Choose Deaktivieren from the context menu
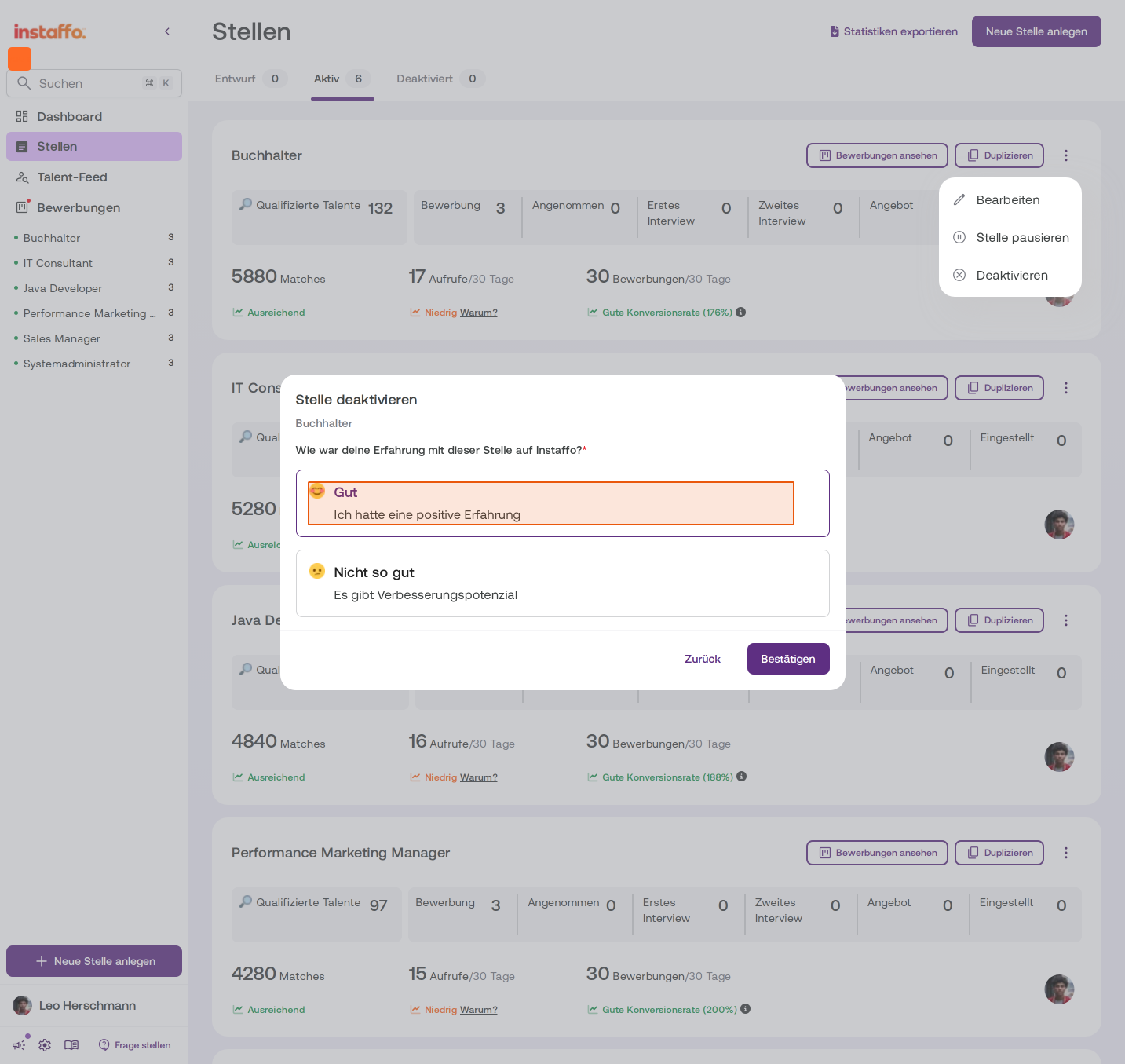1125x1064 pixels. click(1010, 276)
